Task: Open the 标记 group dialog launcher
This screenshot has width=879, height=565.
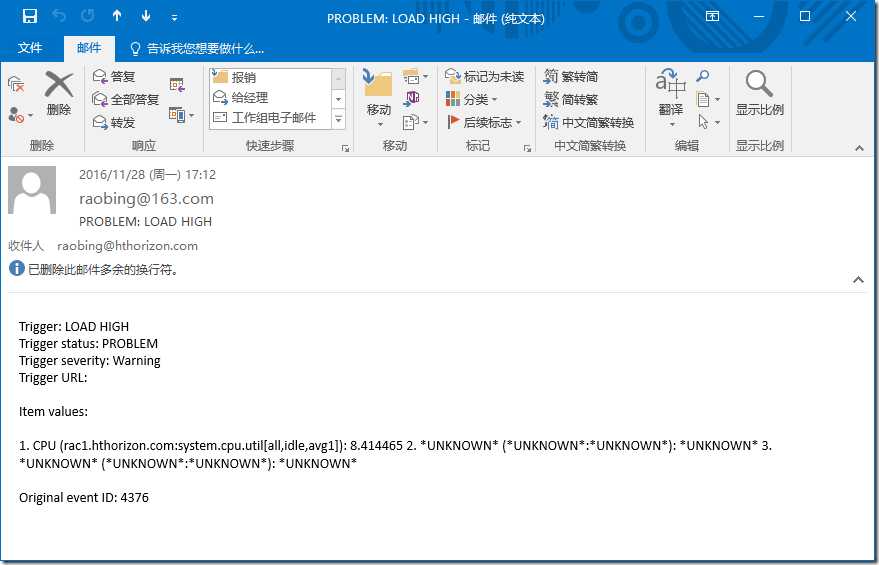Action: tap(527, 149)
